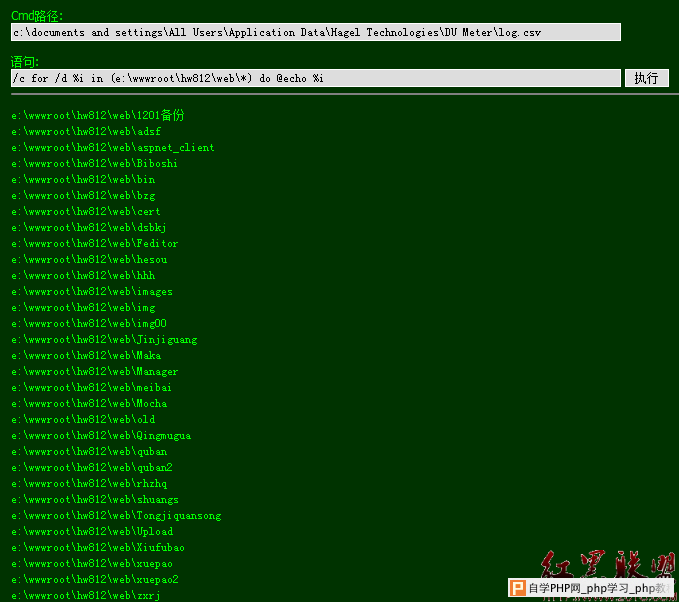Focus the Cmd路径 path input field
This screenshot has height=602, width=679.
point(316,32)
